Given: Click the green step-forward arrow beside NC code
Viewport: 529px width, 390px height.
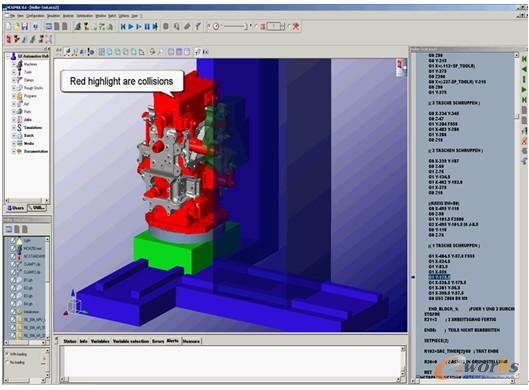Looking at the screenshot, I should 524,90.
